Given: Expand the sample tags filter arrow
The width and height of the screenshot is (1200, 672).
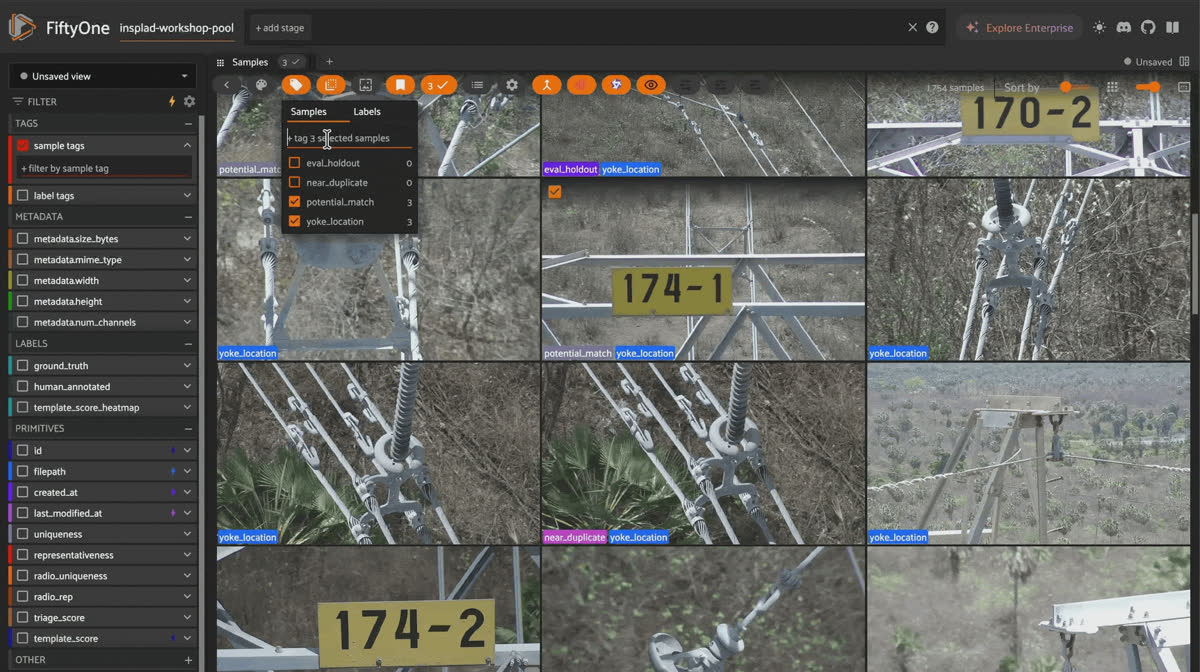Looking at the screenshot, I should [x=187, y=145].
